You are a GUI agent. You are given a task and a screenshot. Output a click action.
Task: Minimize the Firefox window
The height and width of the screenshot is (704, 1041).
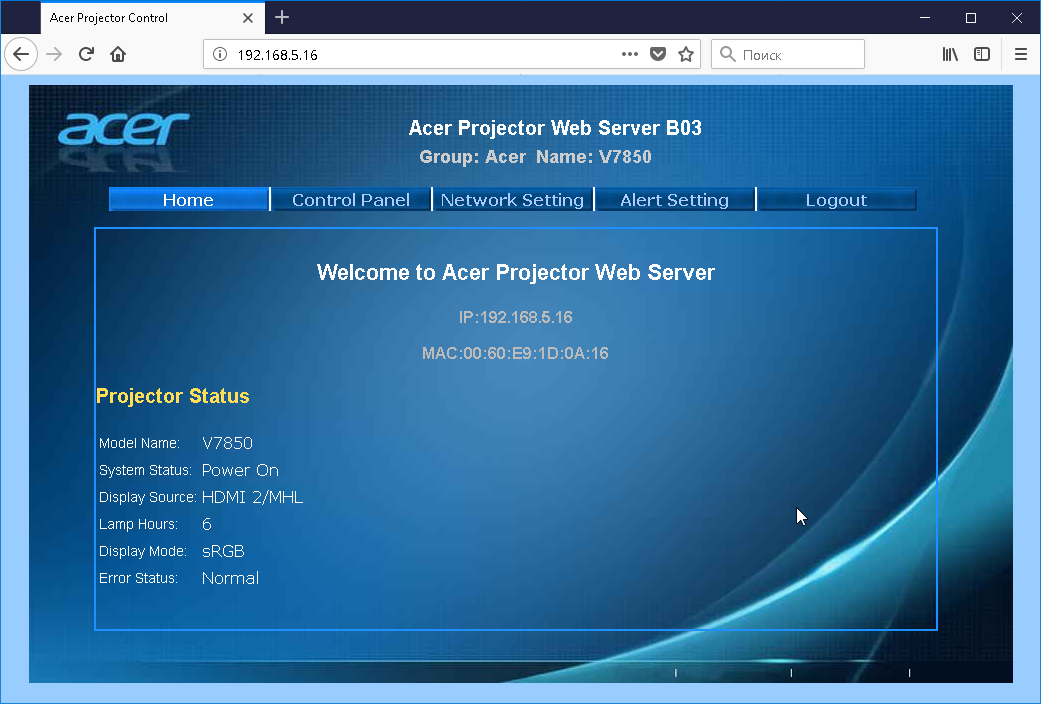click(x=925, y=18)
